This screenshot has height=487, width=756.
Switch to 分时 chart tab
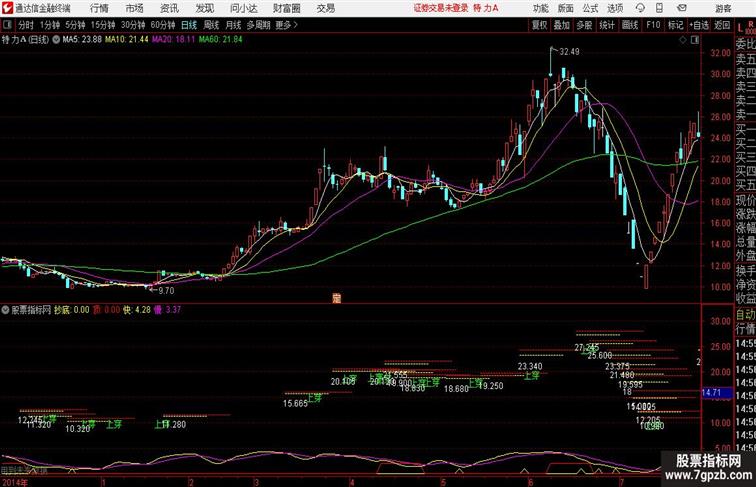point(26,25)
